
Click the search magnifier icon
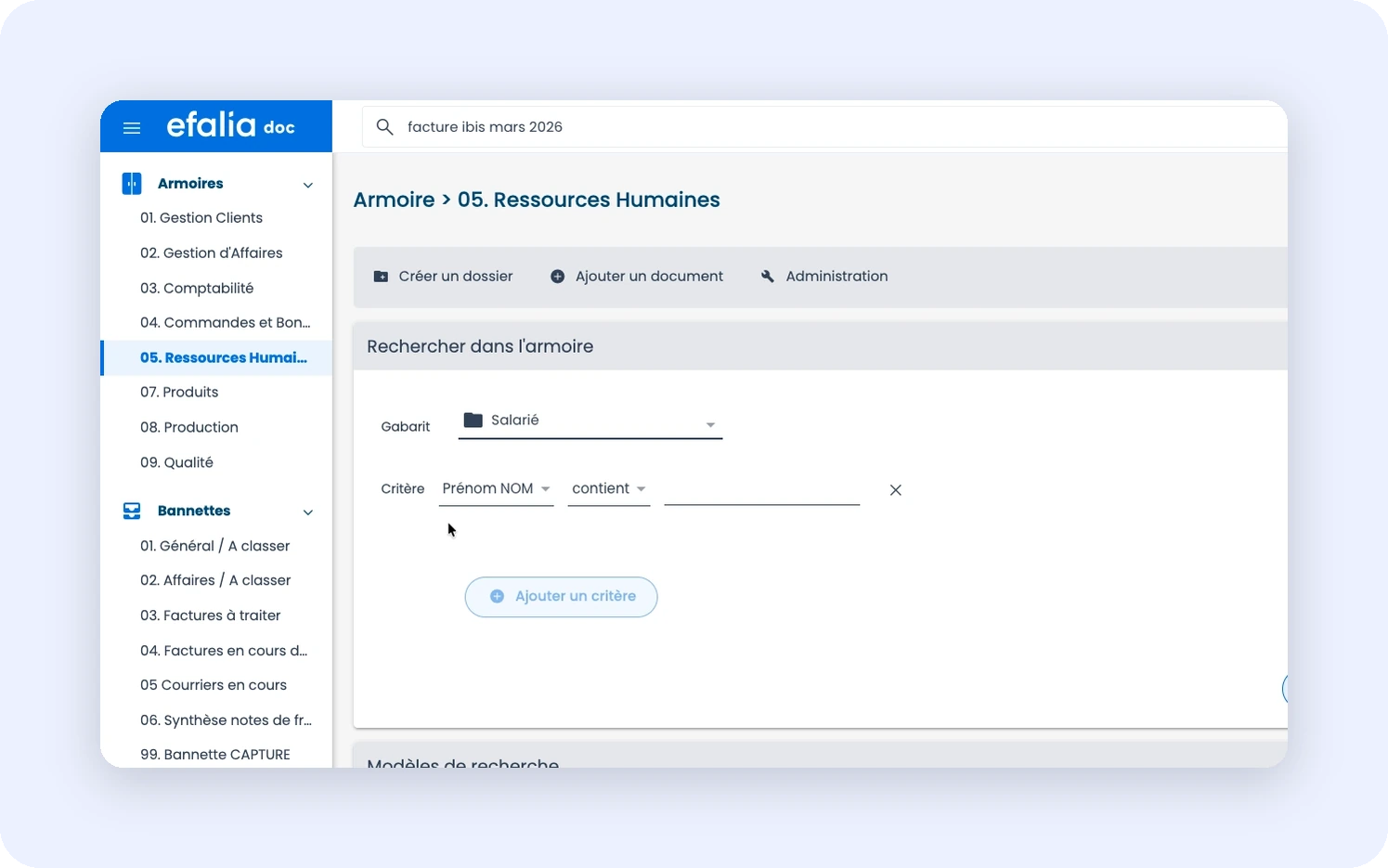coord(384,127)
